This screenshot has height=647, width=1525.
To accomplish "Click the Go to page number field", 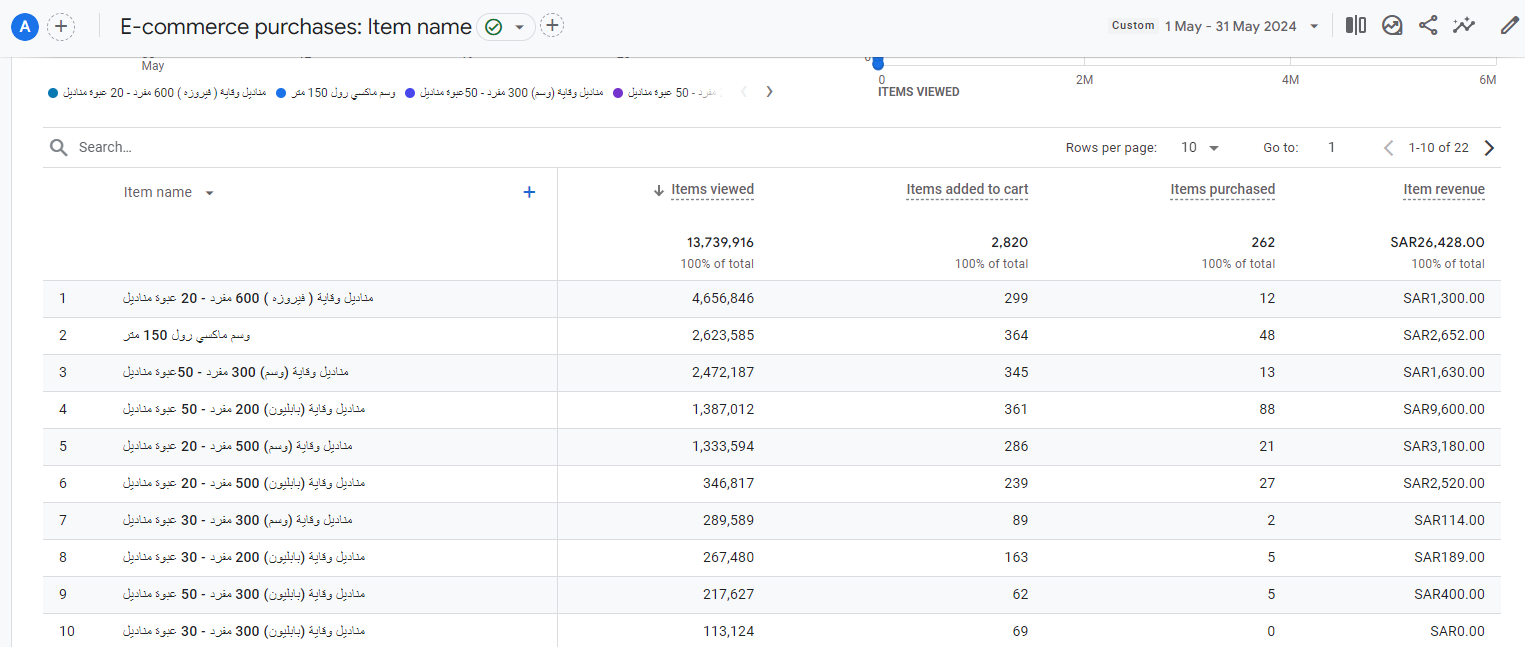I will 1331,148.
